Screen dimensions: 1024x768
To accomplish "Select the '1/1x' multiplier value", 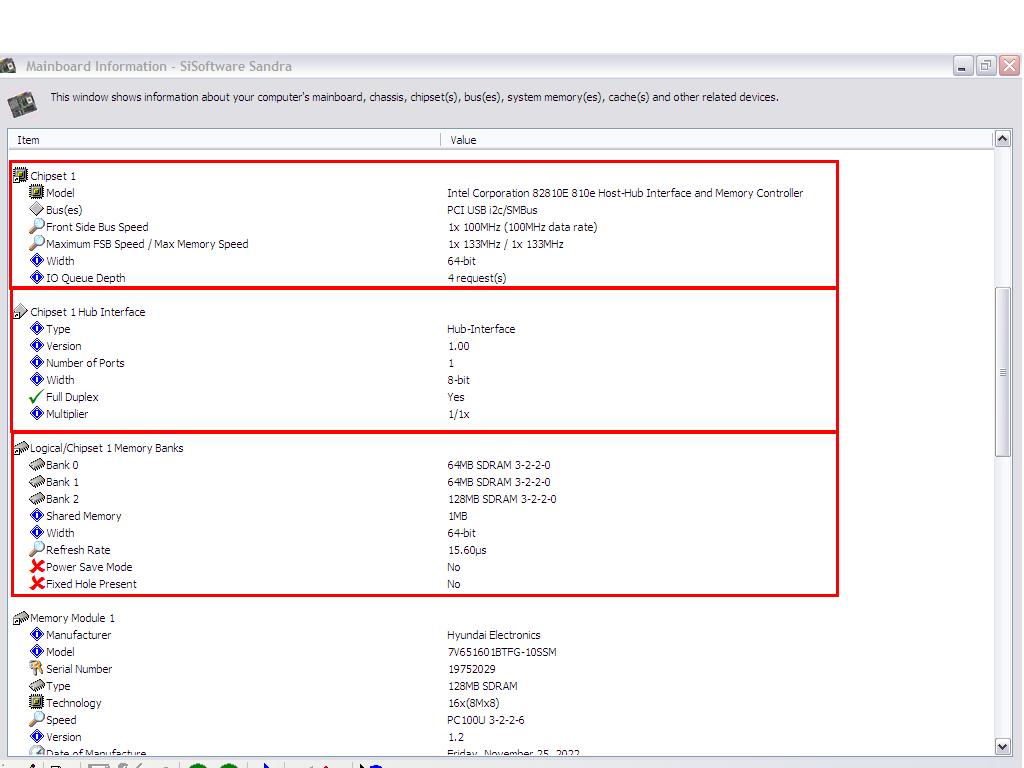I will tap(458, 413).
